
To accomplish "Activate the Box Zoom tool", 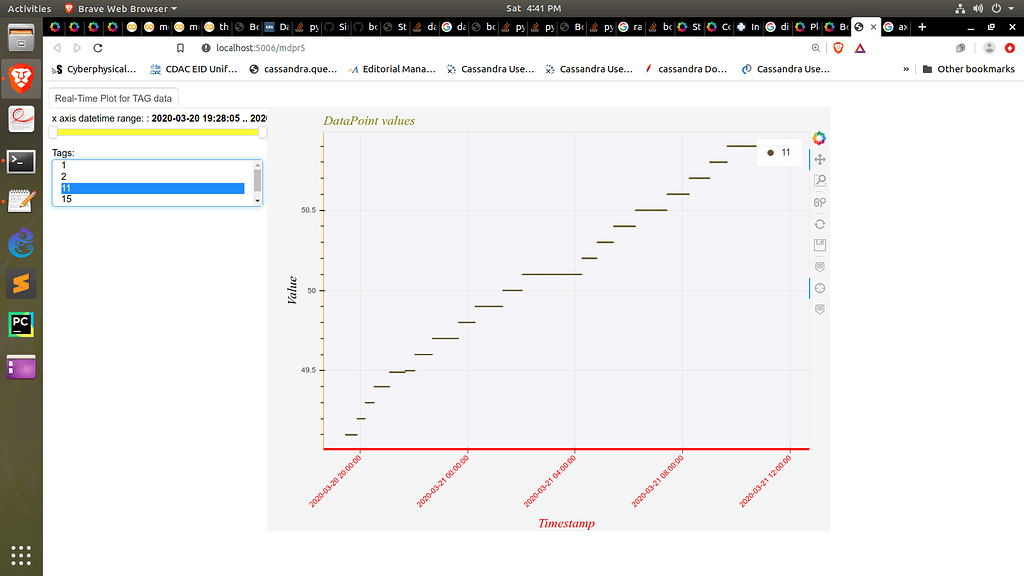I will 820,181.
